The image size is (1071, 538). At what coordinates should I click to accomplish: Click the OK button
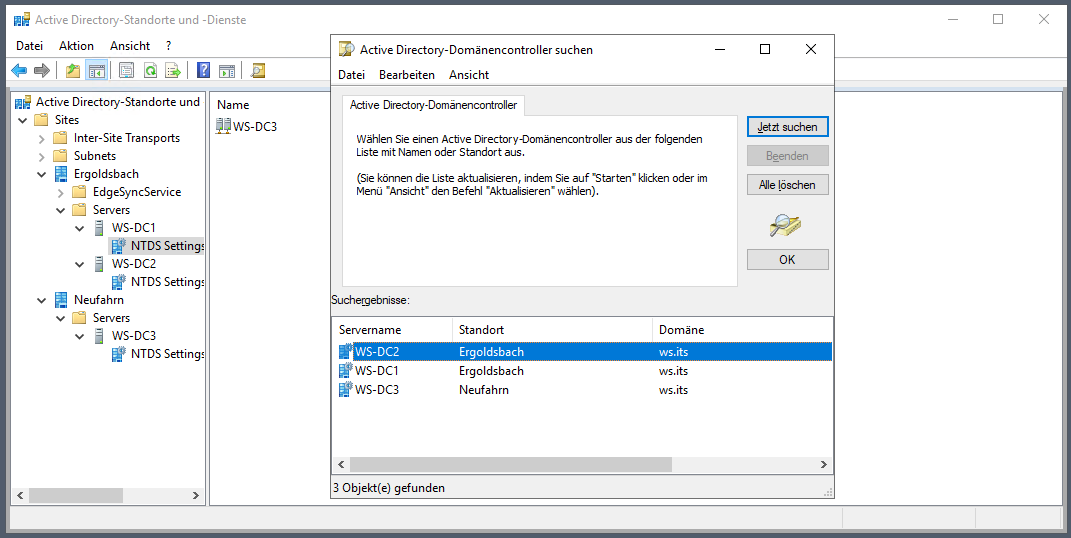click(788, 259)
